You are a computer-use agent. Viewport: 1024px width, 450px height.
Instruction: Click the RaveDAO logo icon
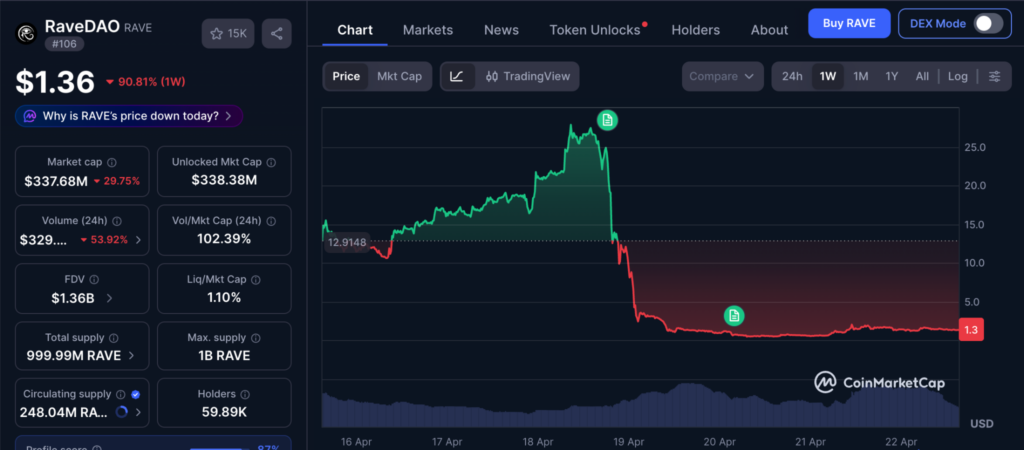point(26,33)
